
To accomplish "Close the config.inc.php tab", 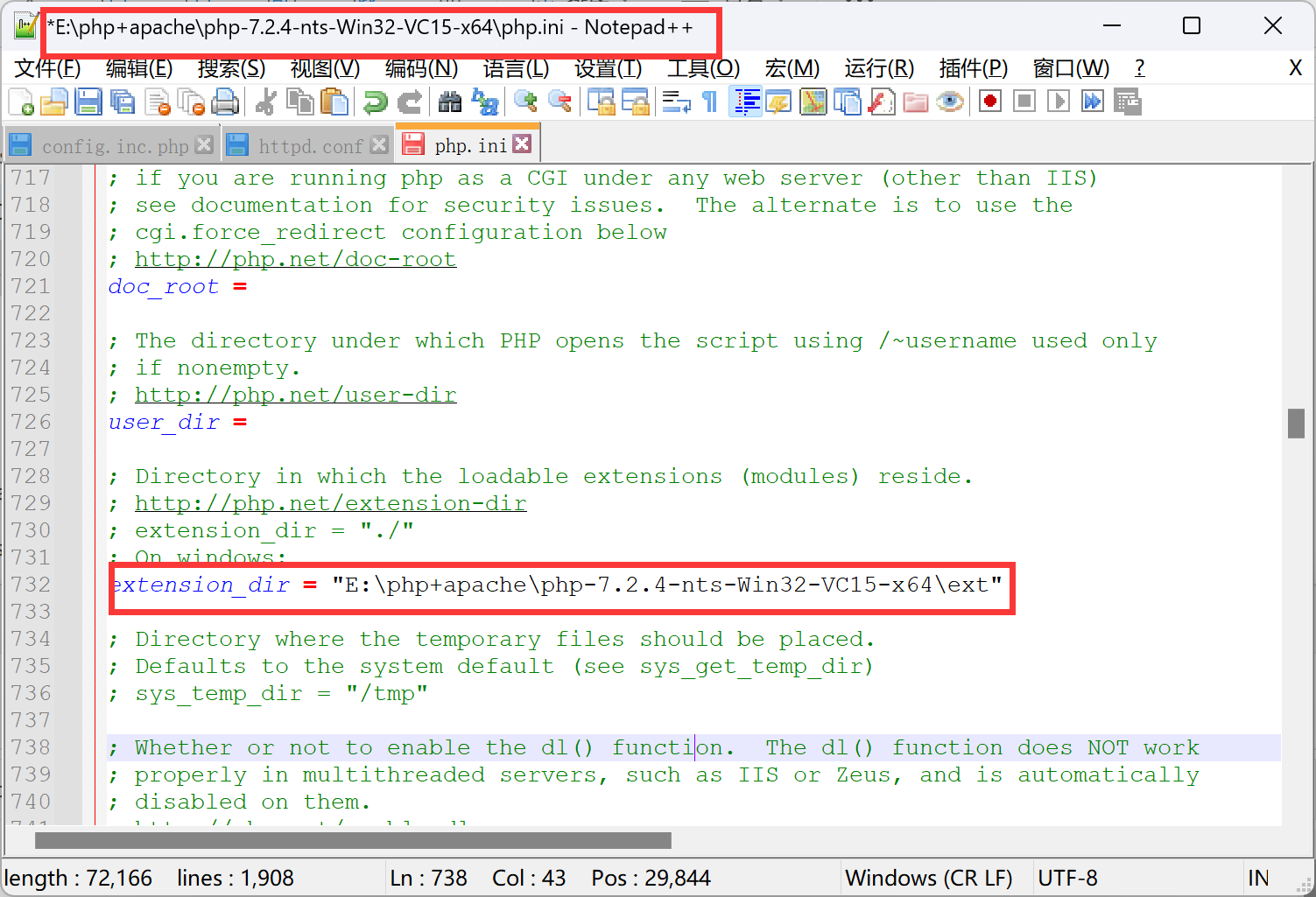I will 204,144.
